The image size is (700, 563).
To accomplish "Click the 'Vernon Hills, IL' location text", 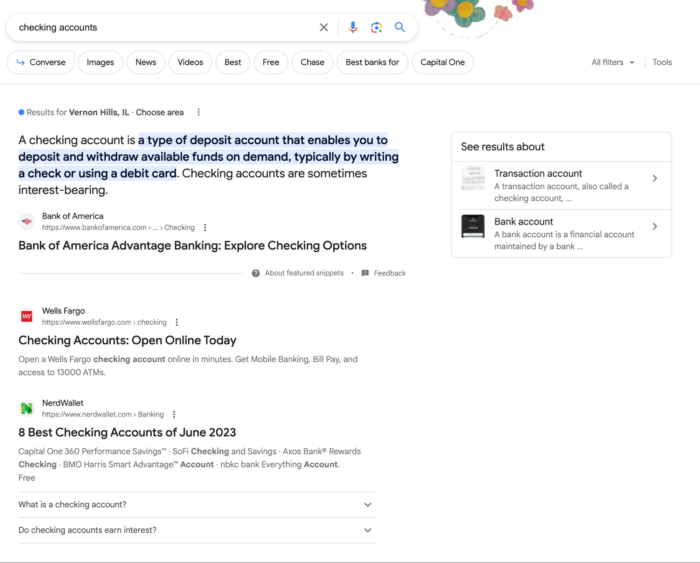I will click(99, 113).
